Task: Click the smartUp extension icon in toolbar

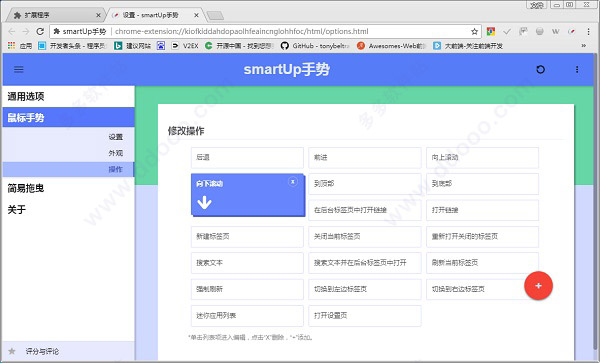Action: pos(572,31)
